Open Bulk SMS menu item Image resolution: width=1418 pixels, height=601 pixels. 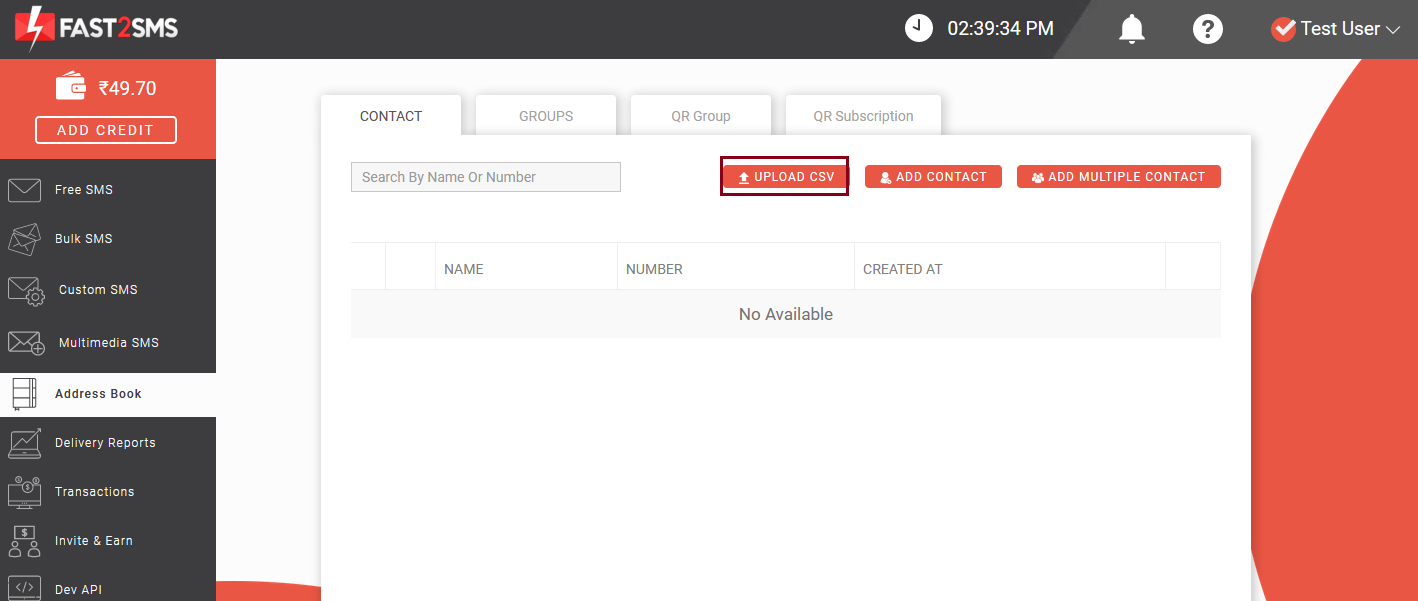coord(84,239)
